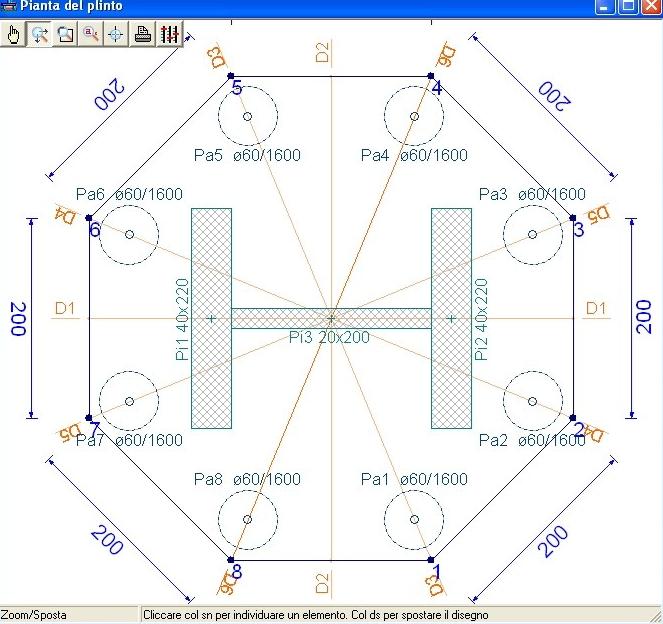Select pile Pa2 center circle
663x624 pixels.
click(533, 401)
